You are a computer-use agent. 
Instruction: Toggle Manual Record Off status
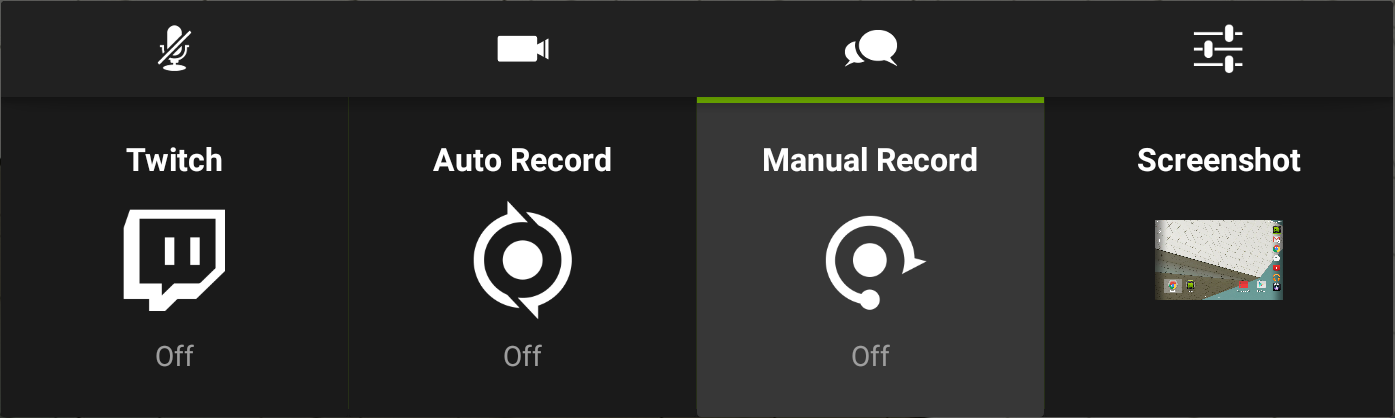pos(870,356)
